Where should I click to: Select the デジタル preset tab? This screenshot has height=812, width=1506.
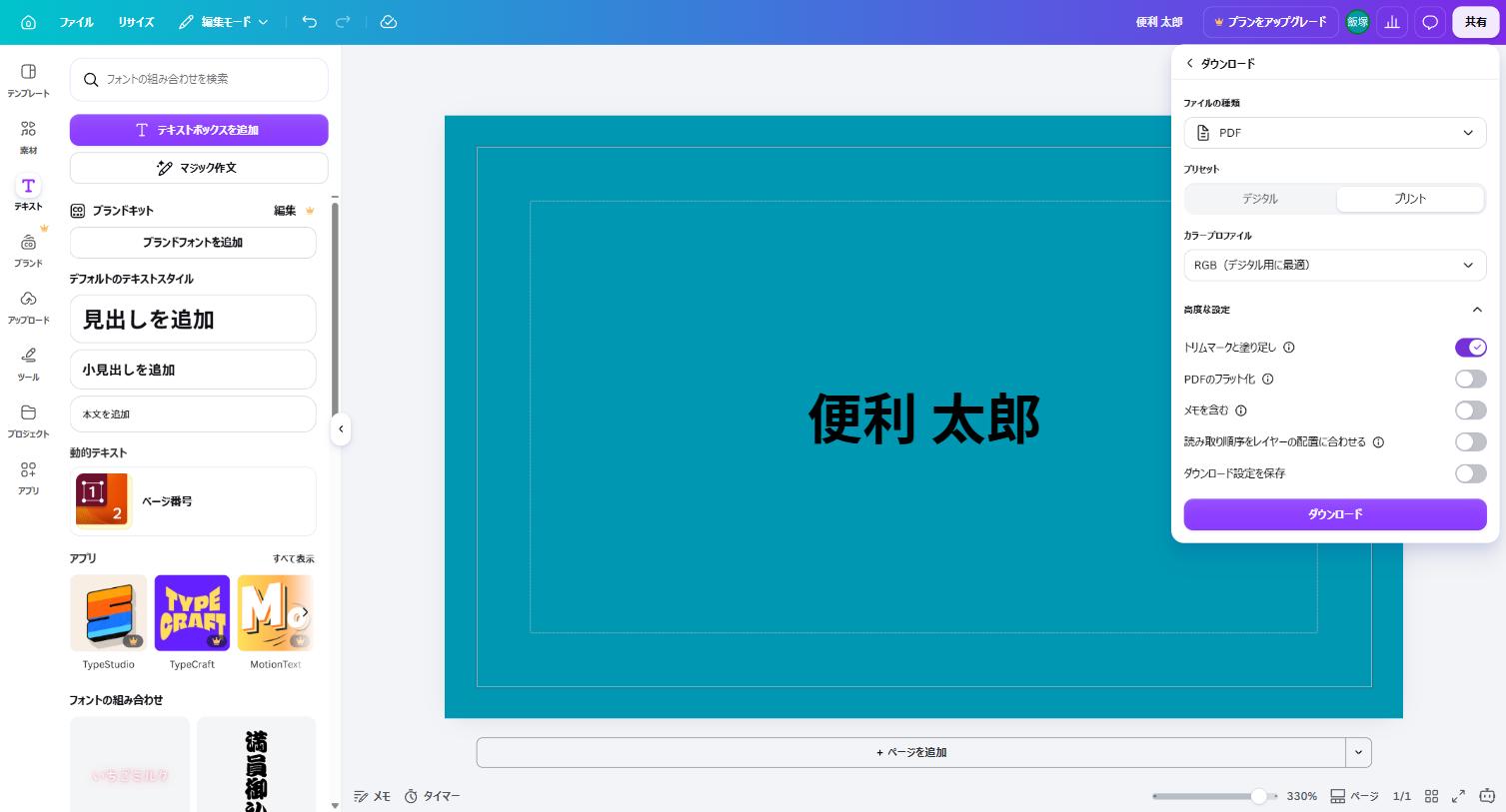point(1260,199)
